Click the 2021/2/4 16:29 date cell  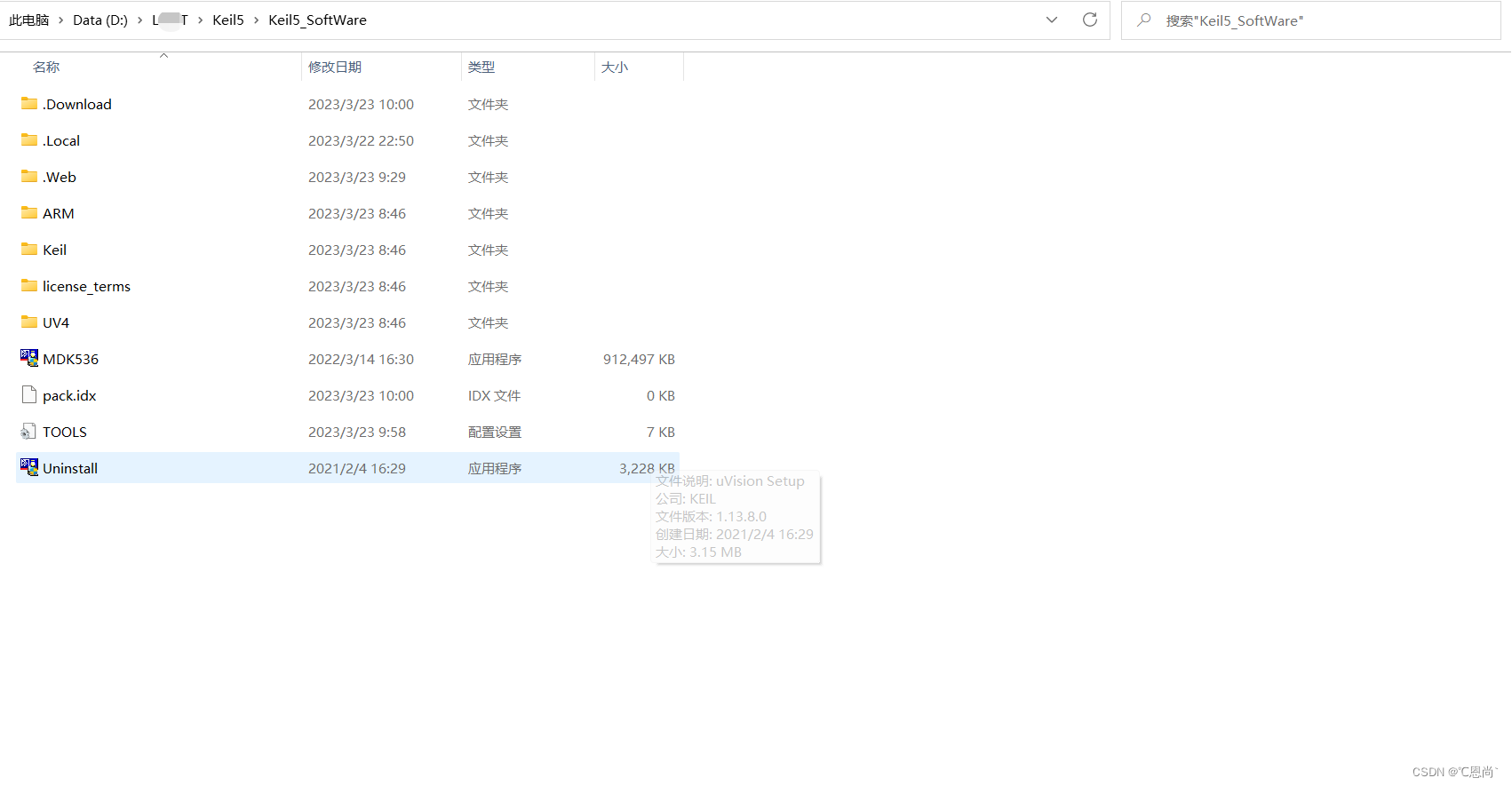357,468
